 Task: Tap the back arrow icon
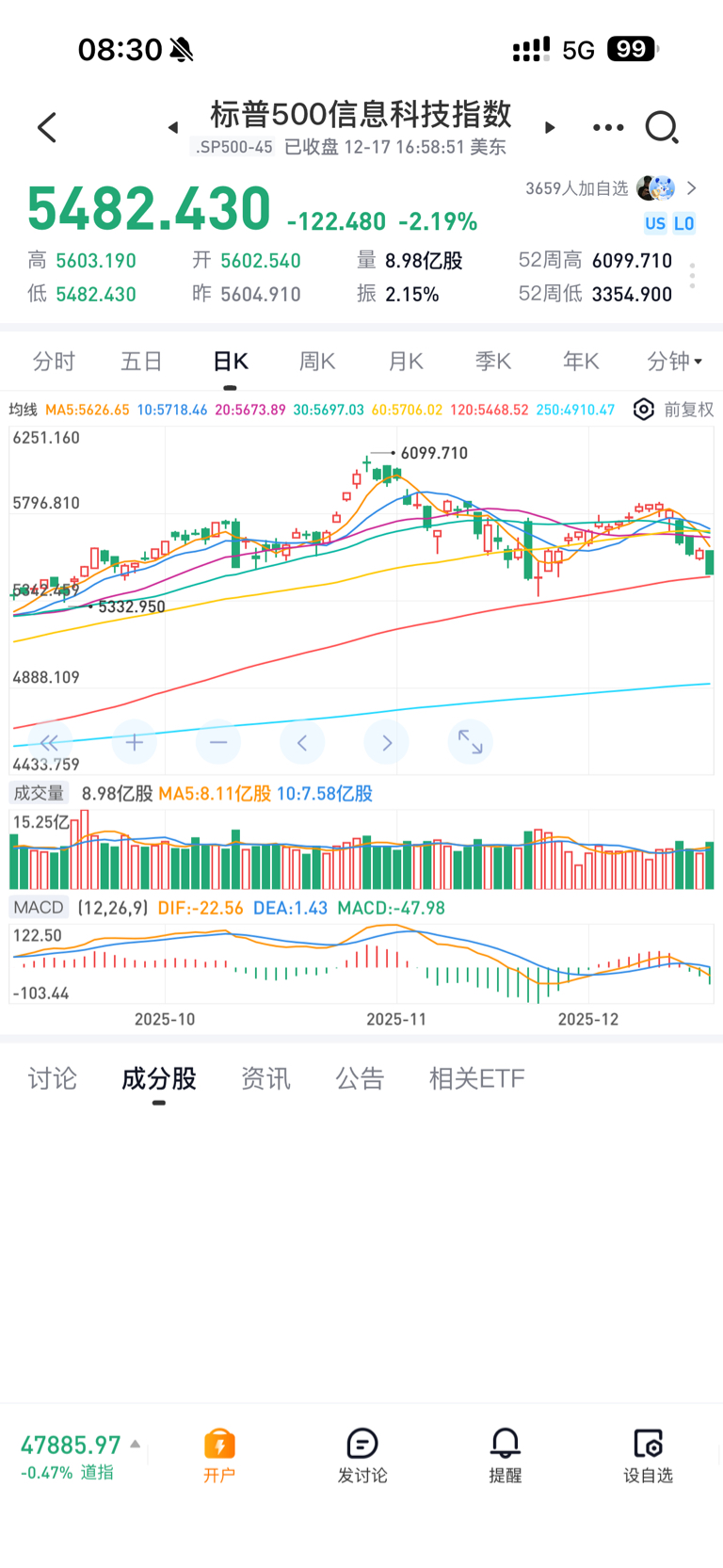click(x=47, y=127)
